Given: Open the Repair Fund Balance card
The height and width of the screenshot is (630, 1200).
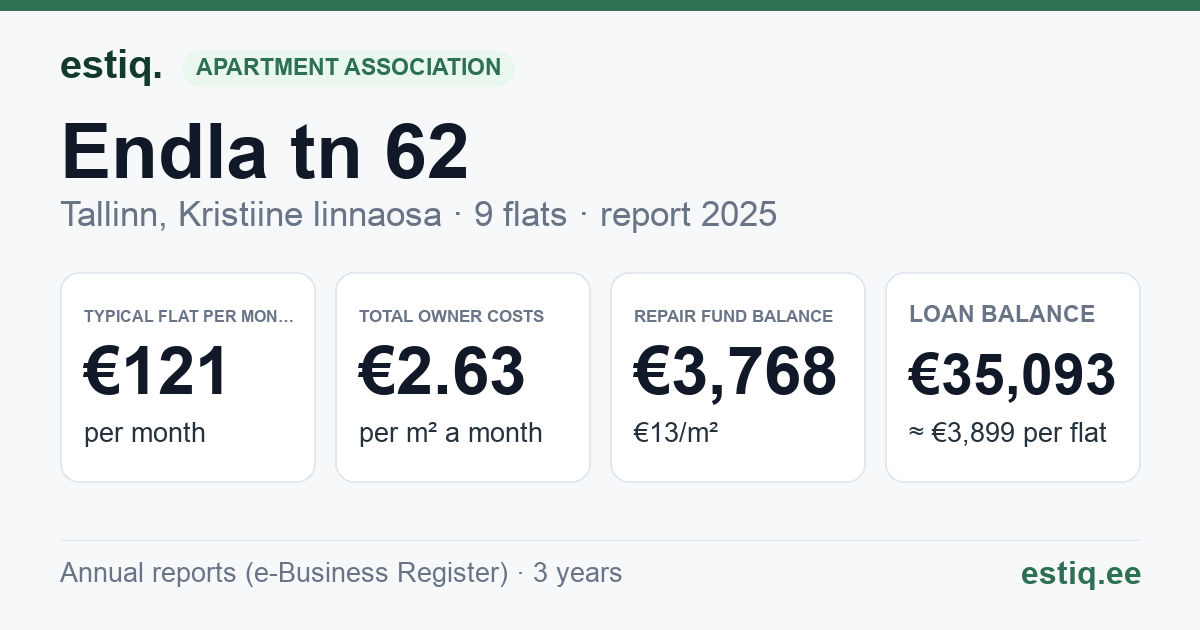Looking at the screenshot, I should [x=738, y=377].
